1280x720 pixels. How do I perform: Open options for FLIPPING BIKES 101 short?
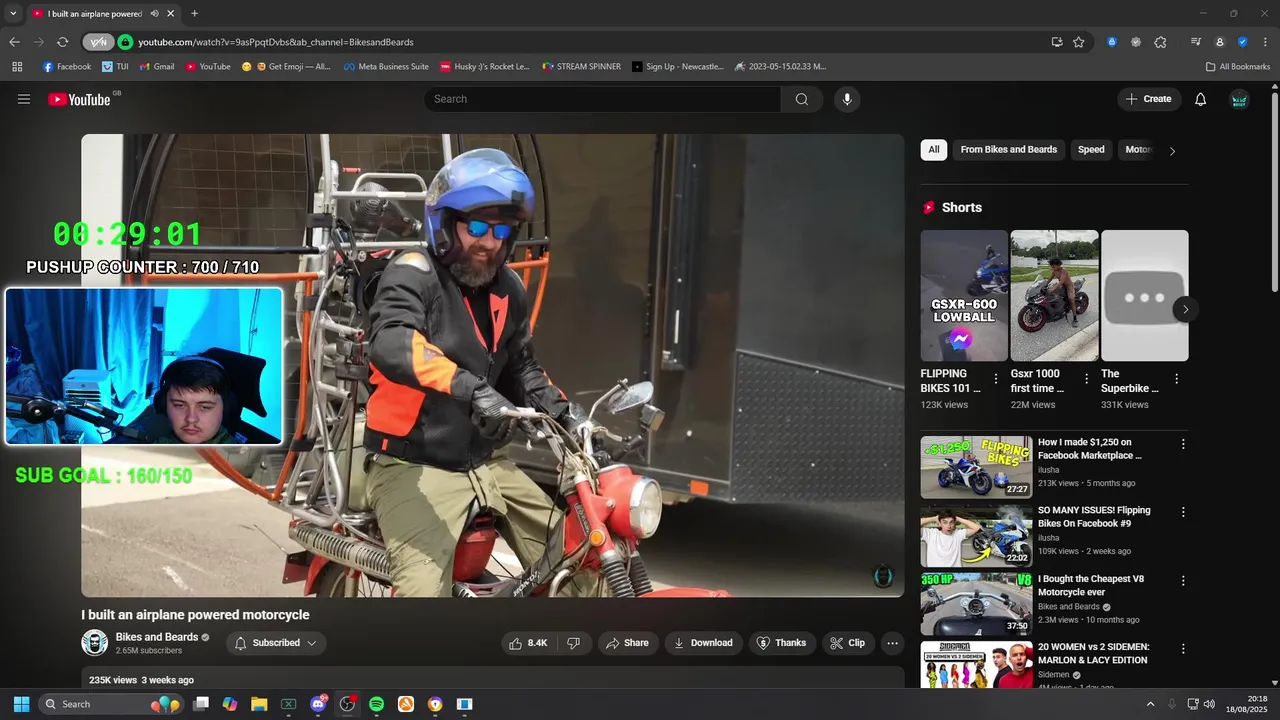coord(995,379)
